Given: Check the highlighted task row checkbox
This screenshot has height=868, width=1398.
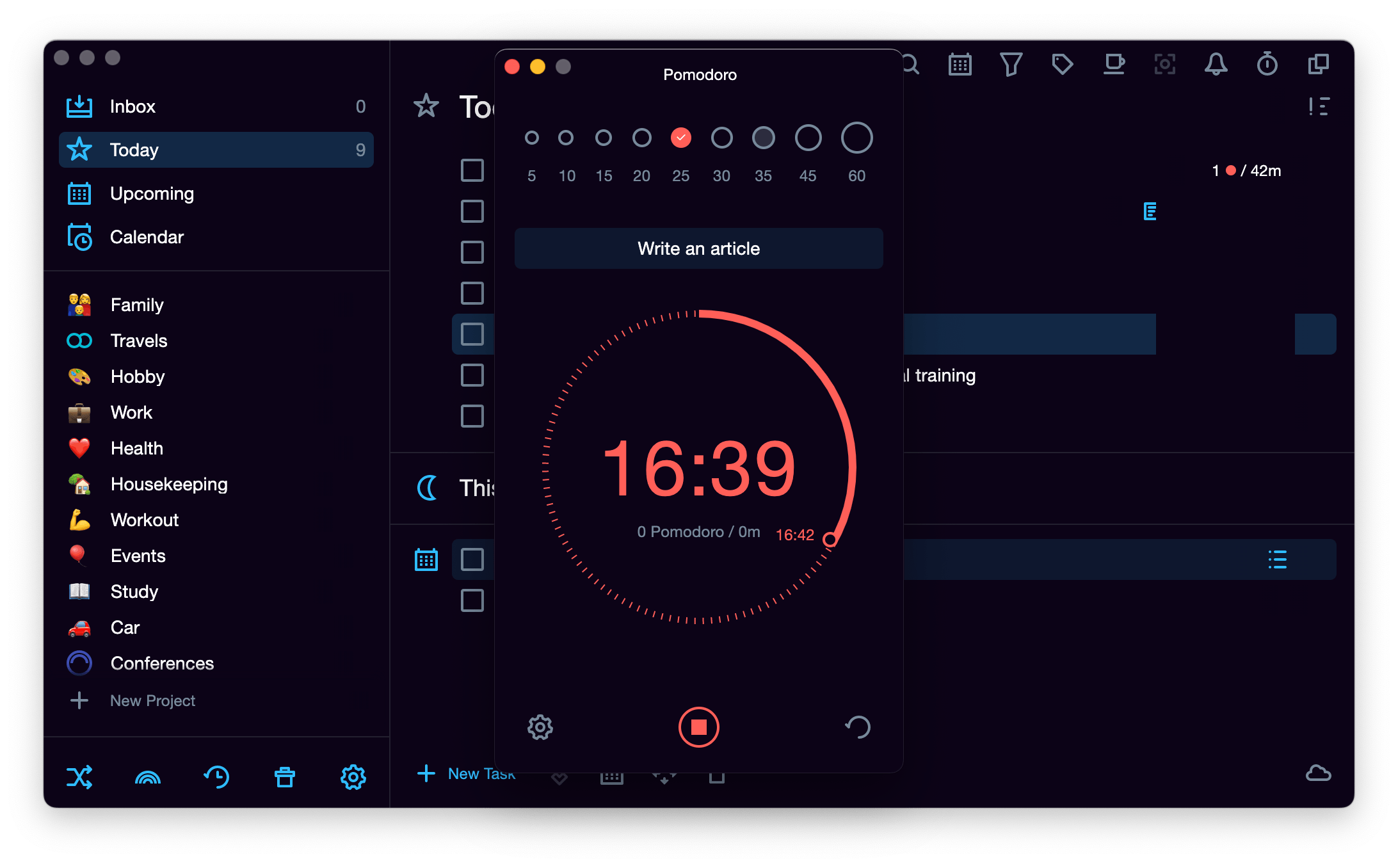Looking at the screenshot, I should coord(472,334).
